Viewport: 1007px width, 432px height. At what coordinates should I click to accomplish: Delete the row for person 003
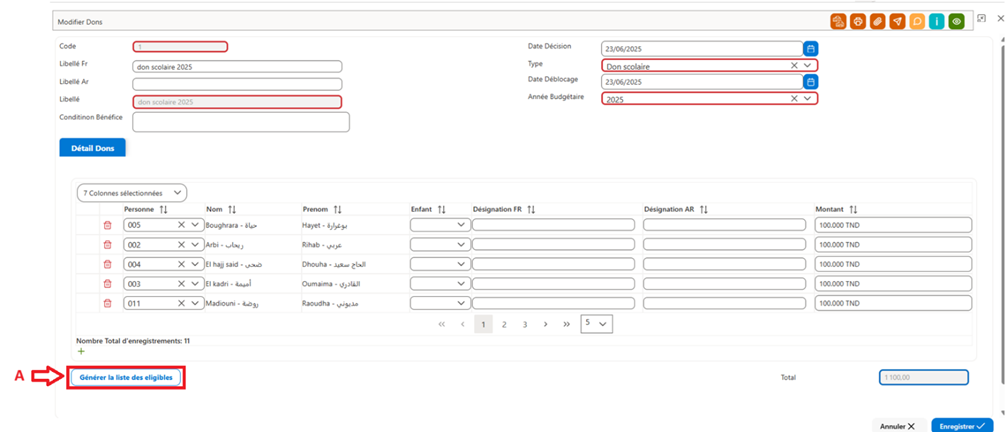107,284
